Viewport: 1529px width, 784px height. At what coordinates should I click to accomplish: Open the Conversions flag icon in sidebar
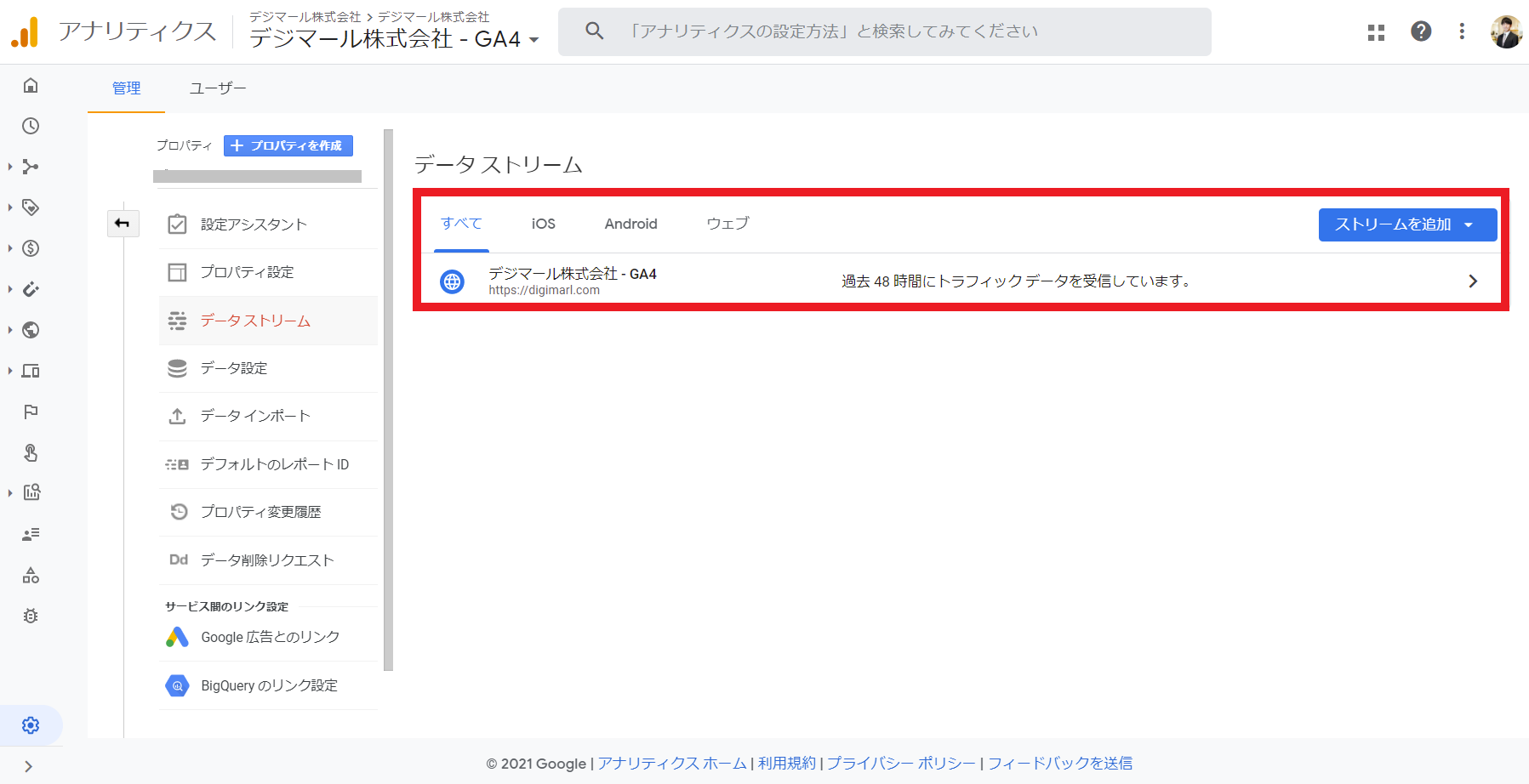click(31, 412)
